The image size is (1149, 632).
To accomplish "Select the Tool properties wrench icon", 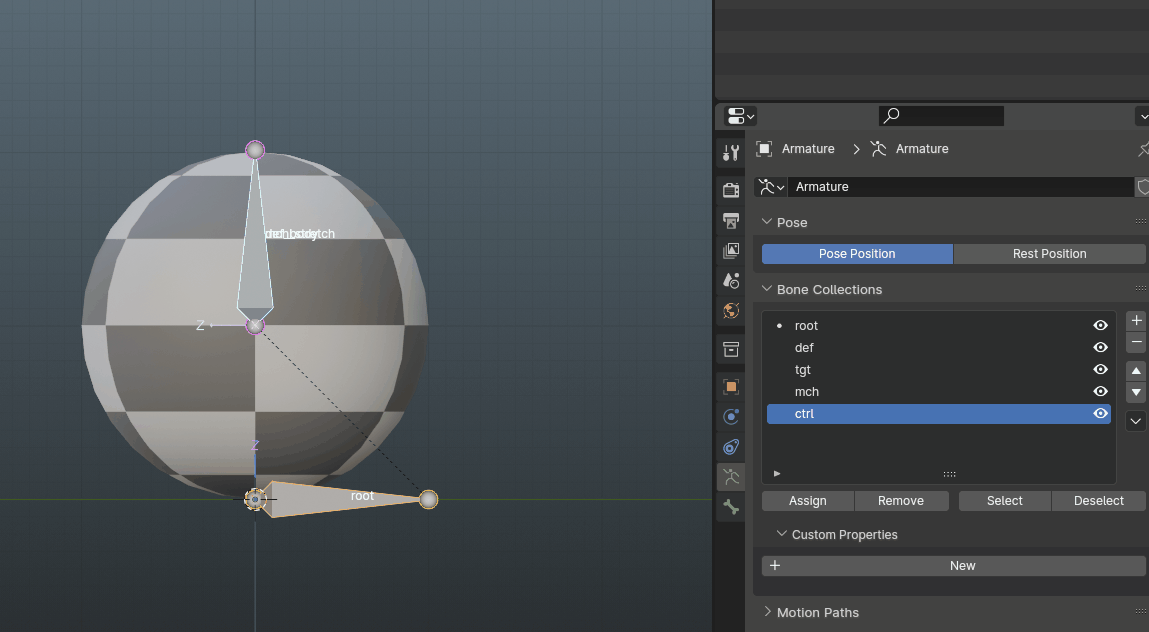I will click(x=730, y=152).
